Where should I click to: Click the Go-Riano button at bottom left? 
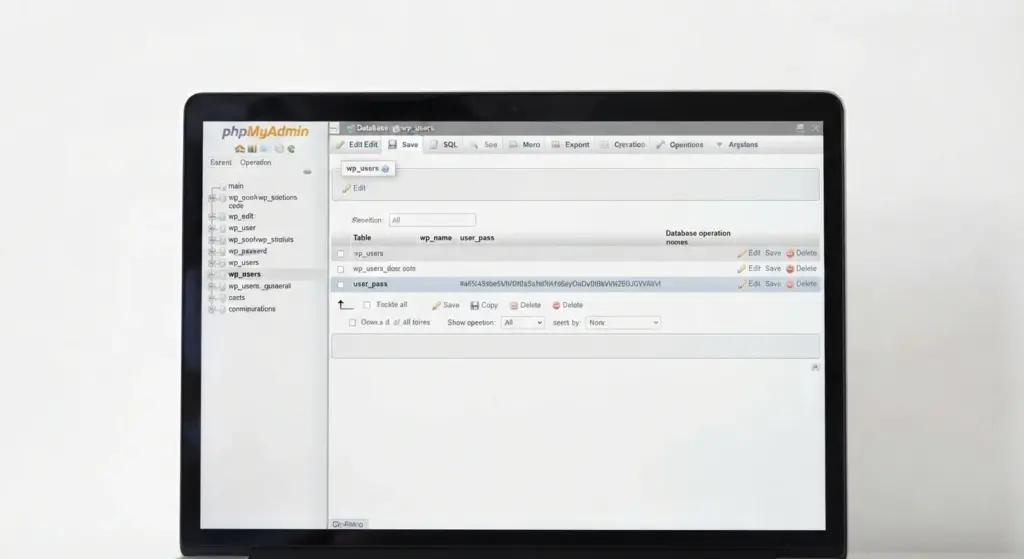coord(347,524)
